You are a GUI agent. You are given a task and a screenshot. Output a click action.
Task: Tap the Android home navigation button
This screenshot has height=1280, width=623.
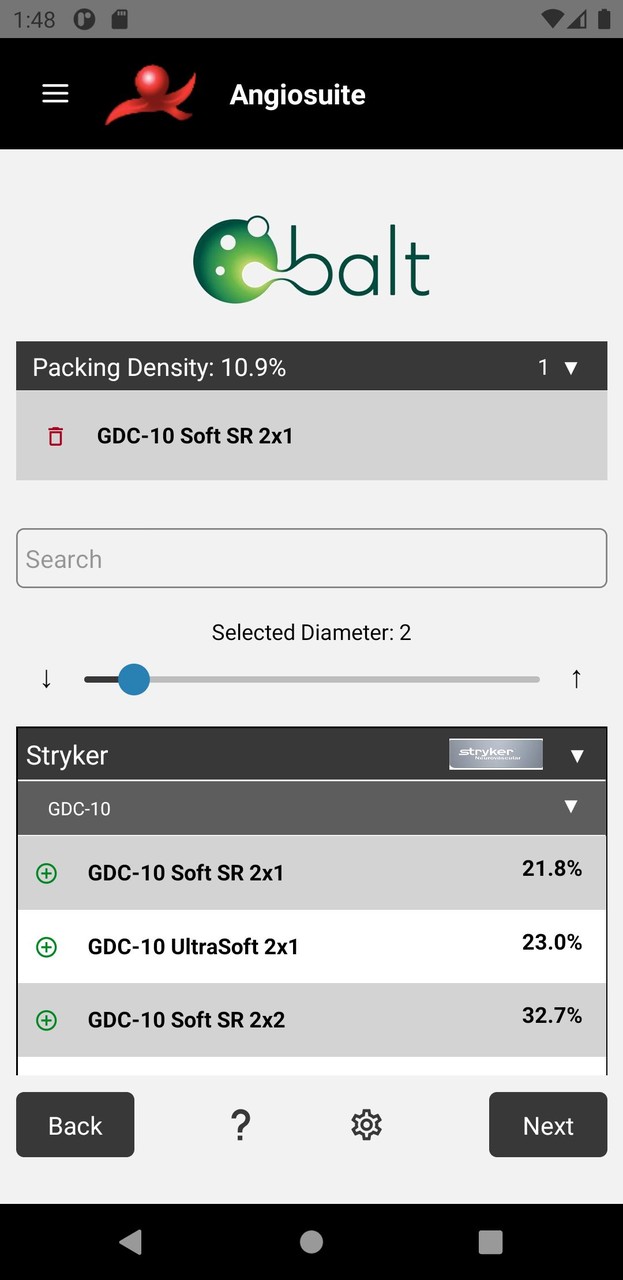(311, 1241)
